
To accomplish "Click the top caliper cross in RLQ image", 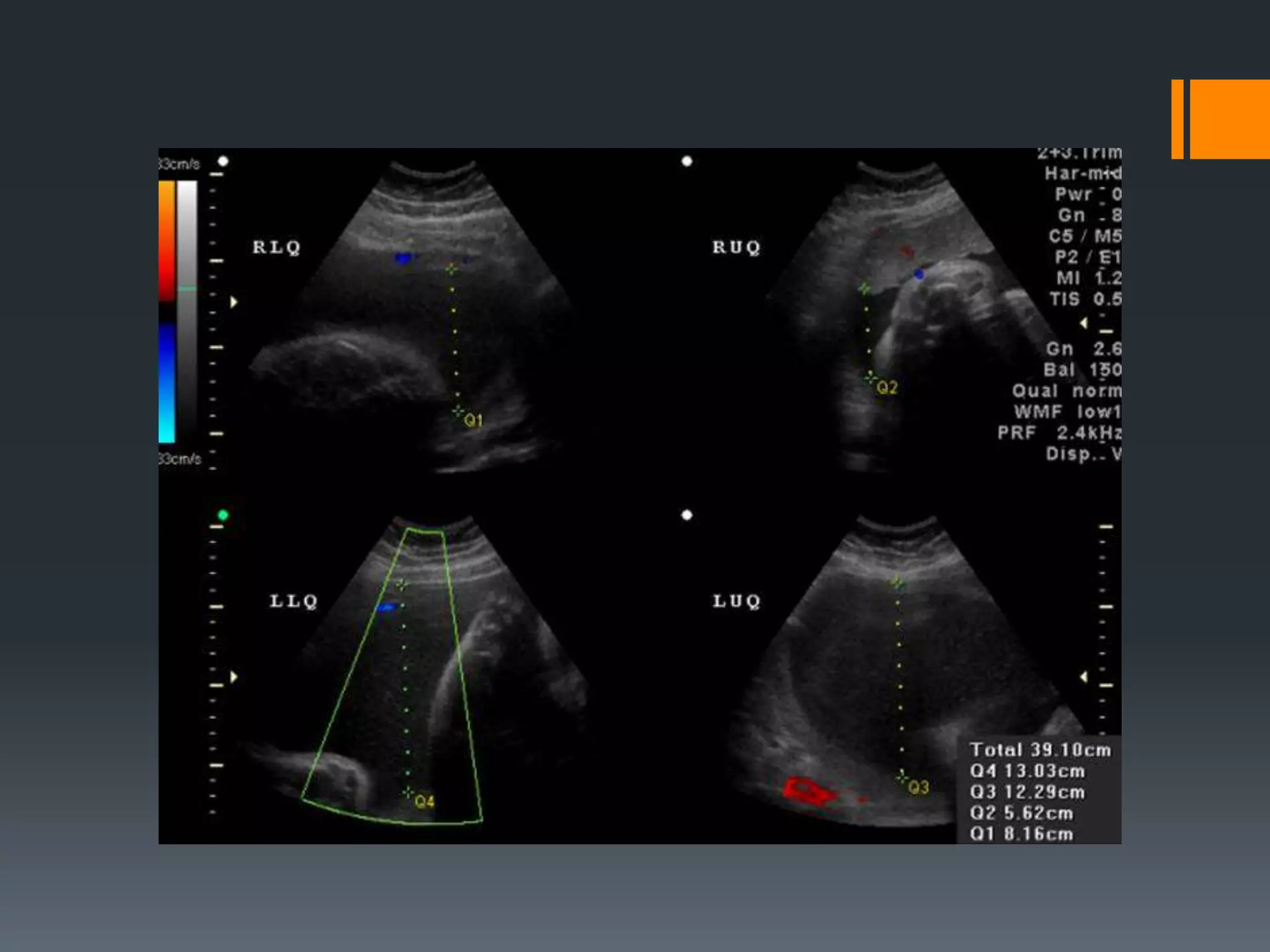I will 451,268.
